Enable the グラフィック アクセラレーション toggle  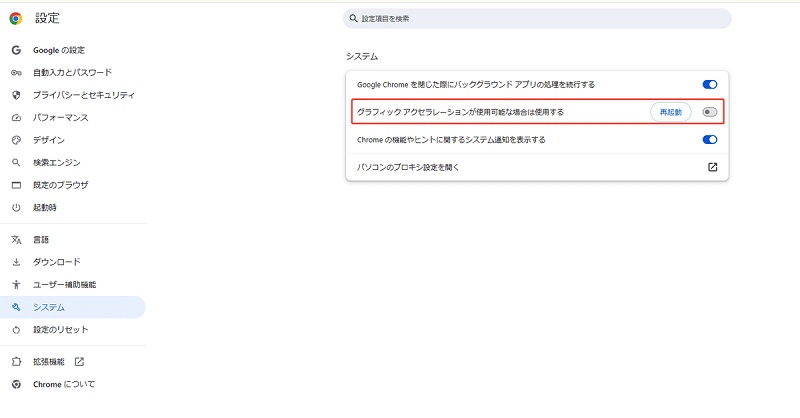710,112
